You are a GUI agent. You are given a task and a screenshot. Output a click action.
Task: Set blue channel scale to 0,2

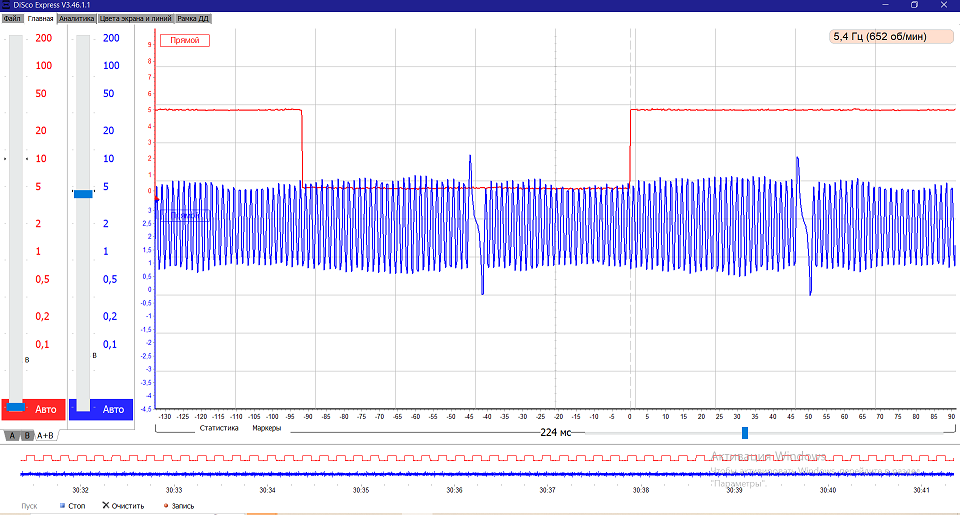click(x=110, y=317)
